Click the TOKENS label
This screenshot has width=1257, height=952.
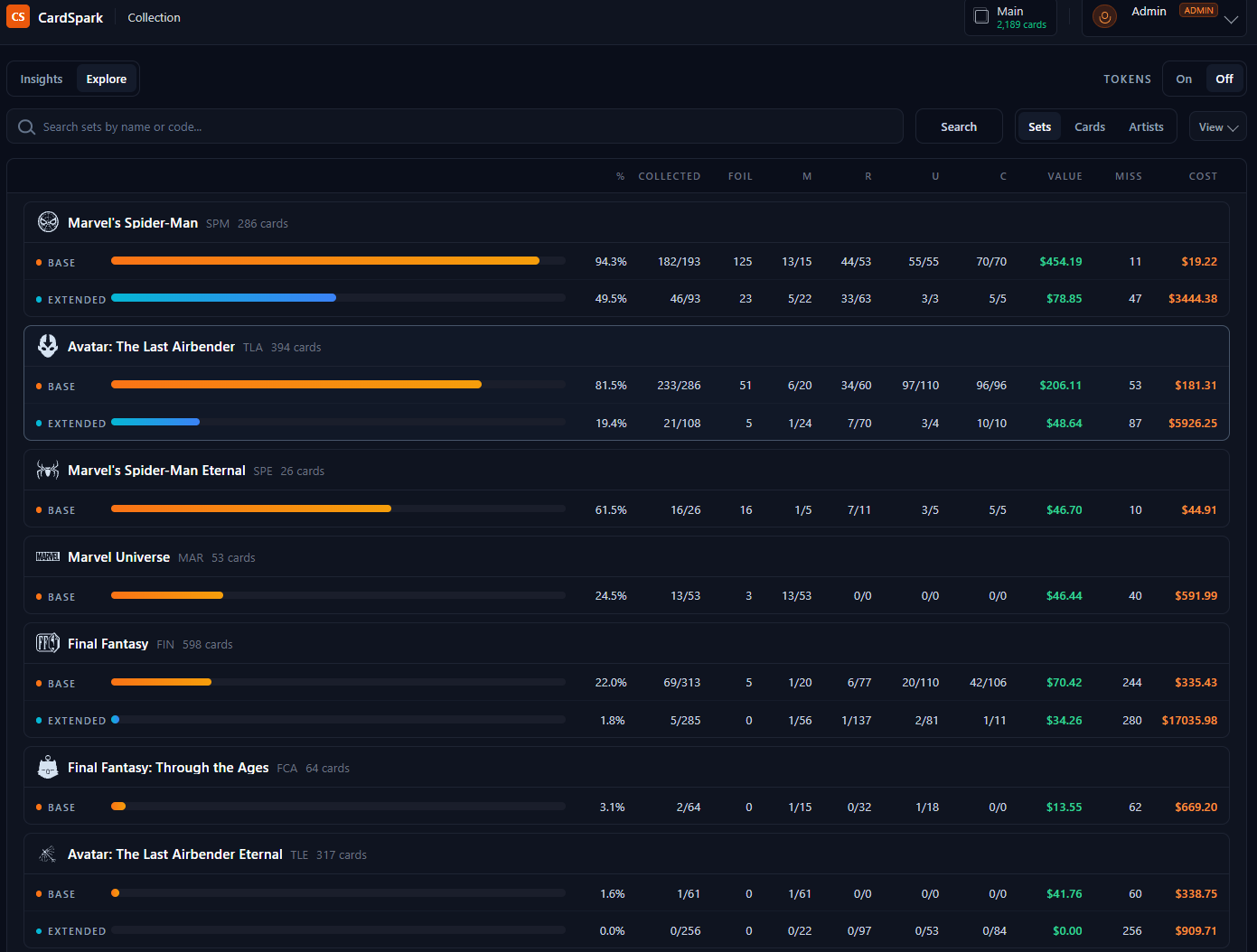tap(1127, 79)
